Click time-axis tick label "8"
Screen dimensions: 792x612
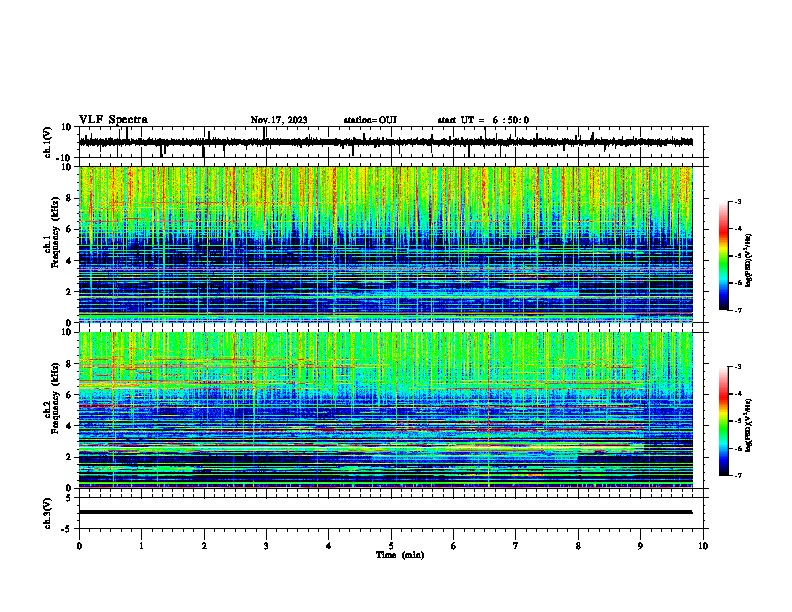pos(578,546)
